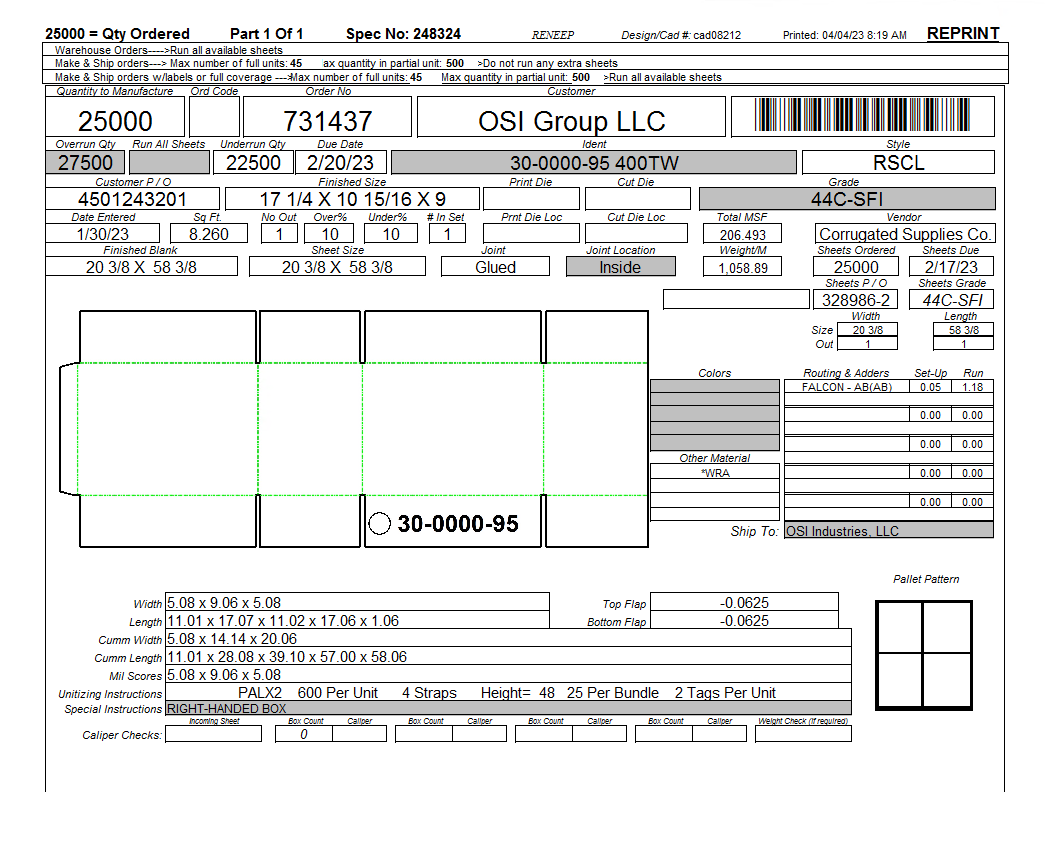Click the Incoming Sheet caliper box
Image resolution: width=1060 pixels, height=854 pixels.
pyautogui.click(x=213, y=734)
